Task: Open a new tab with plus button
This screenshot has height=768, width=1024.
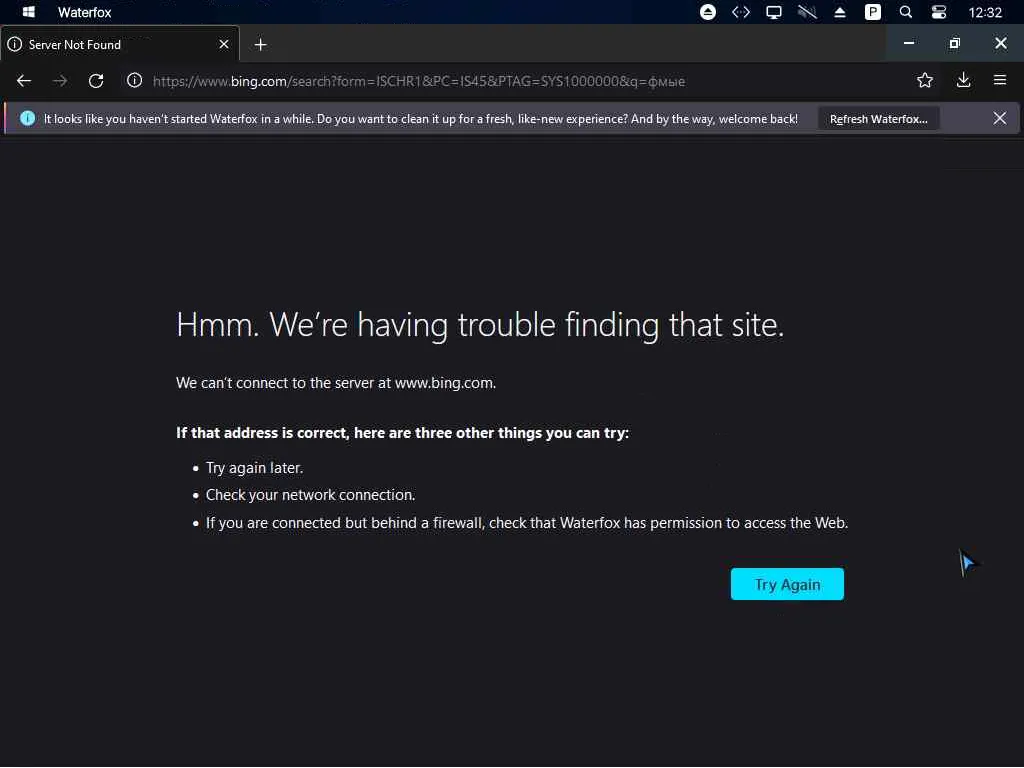Action: point(261,44)
